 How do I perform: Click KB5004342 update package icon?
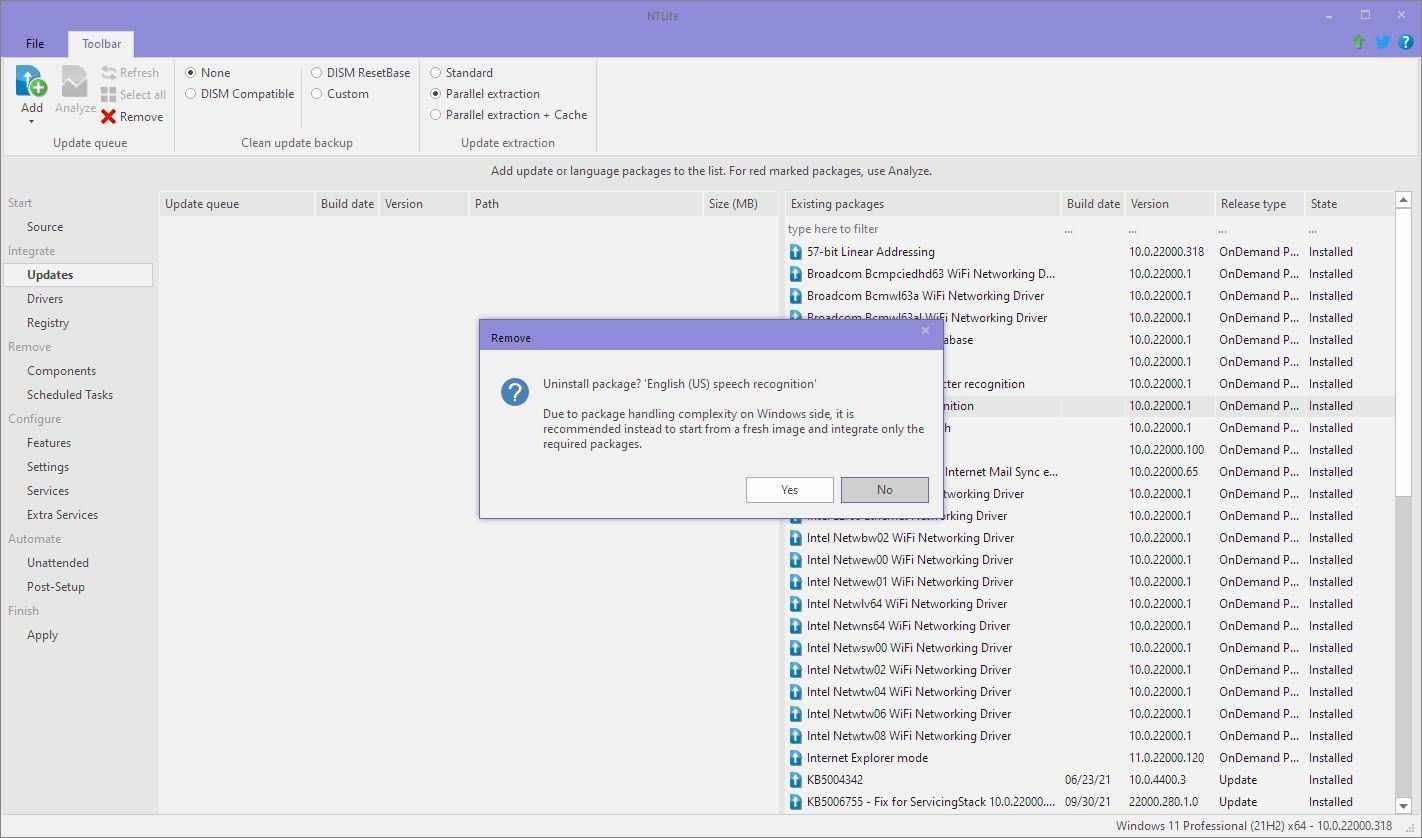796,780
